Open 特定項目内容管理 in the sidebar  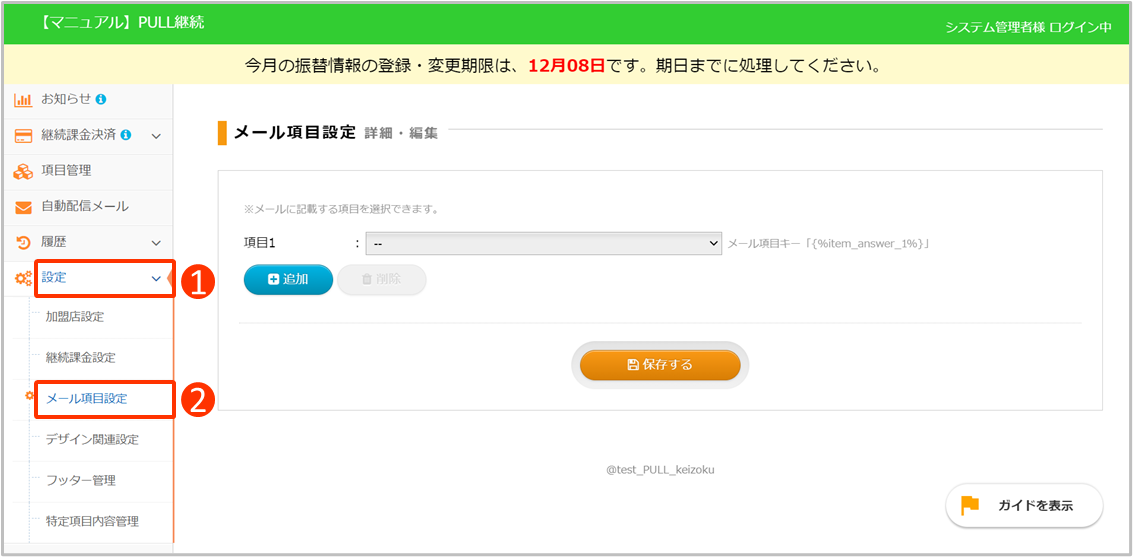[92, 521]
